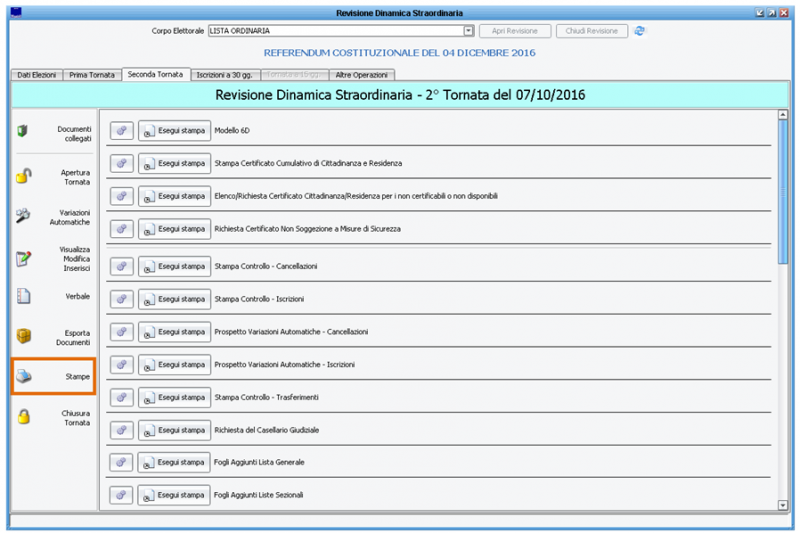Run Esegui stampa for Non Soggezione a Misure
Screen dimensions: 800x533
tap(174, 229)
